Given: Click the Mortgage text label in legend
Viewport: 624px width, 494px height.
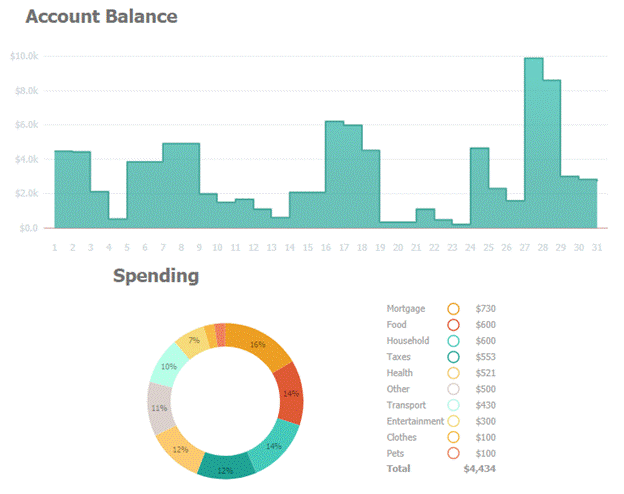Looking at the screenshot, I should (x=404, y=309).
